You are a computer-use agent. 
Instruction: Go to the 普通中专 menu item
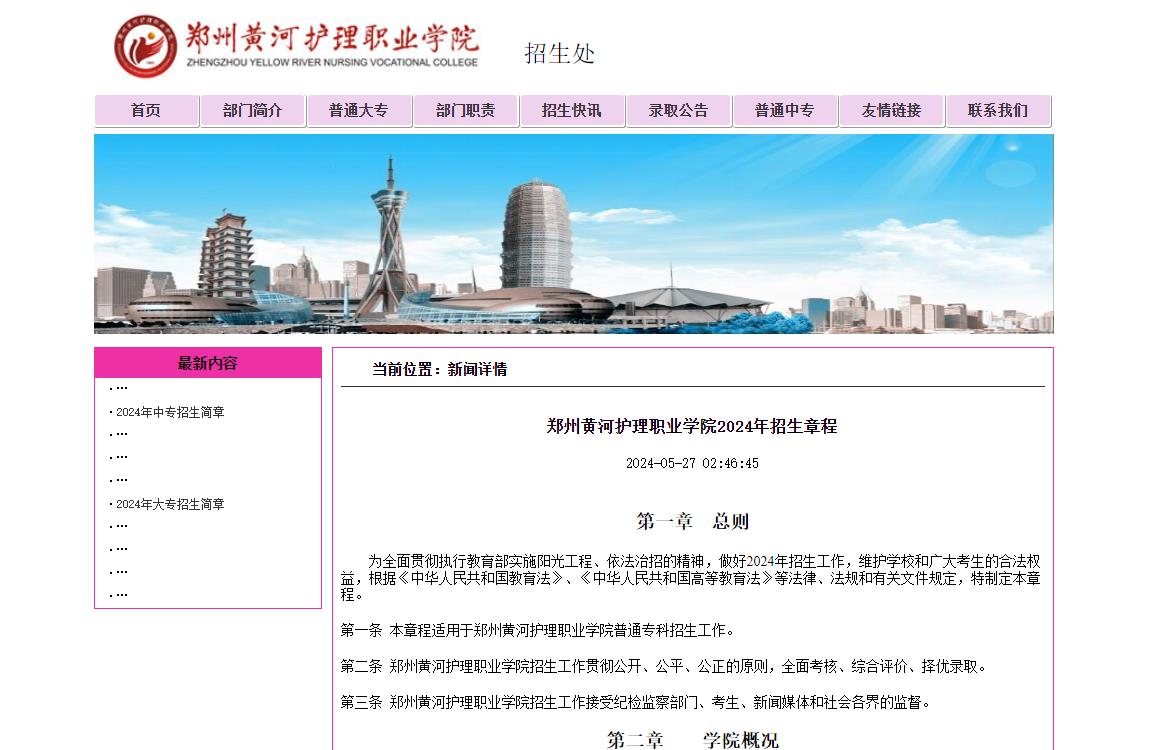pyautogui.click(x=785, y=111)
